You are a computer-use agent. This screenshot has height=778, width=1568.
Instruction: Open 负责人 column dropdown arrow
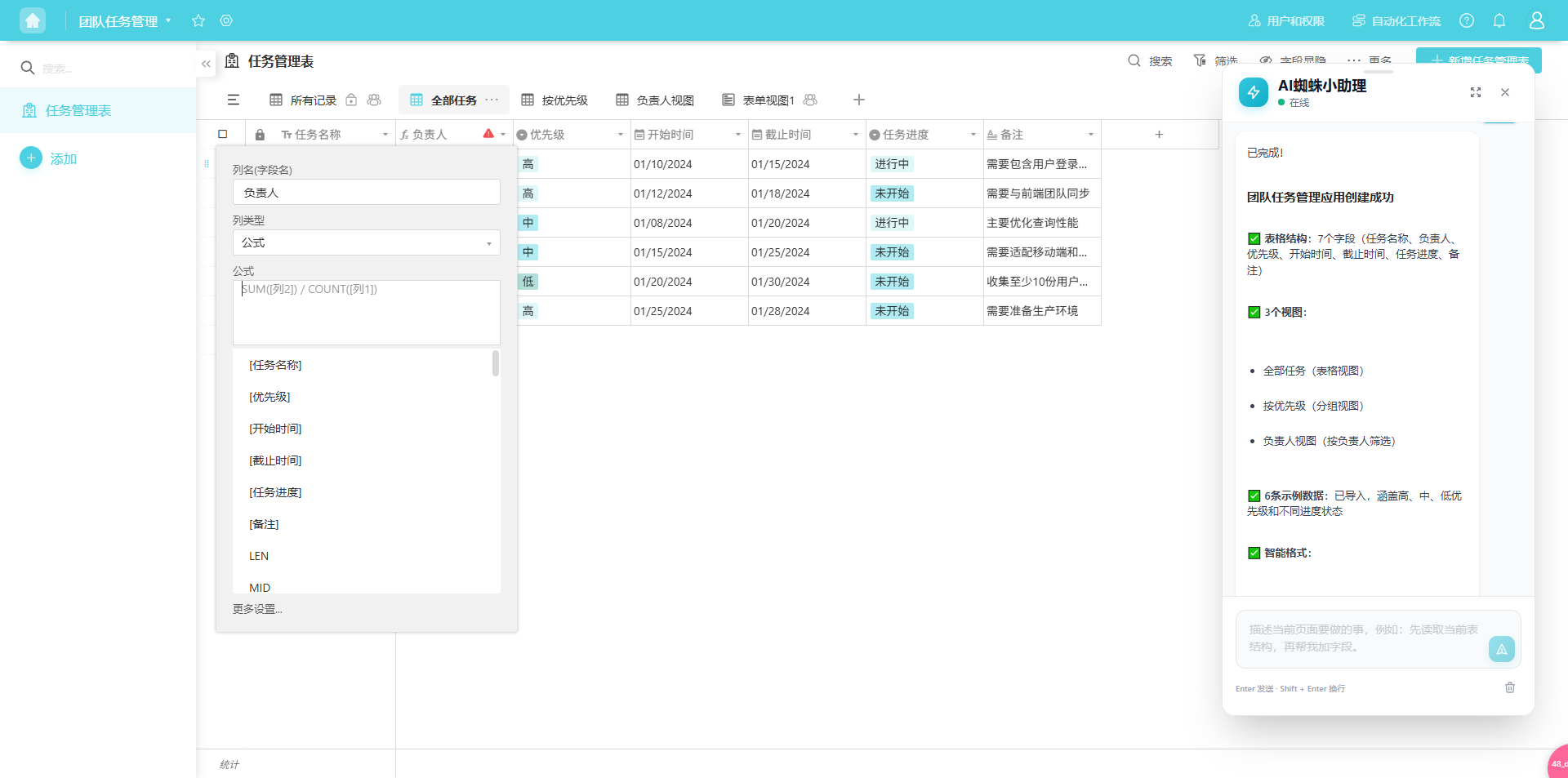coord(503,135)
